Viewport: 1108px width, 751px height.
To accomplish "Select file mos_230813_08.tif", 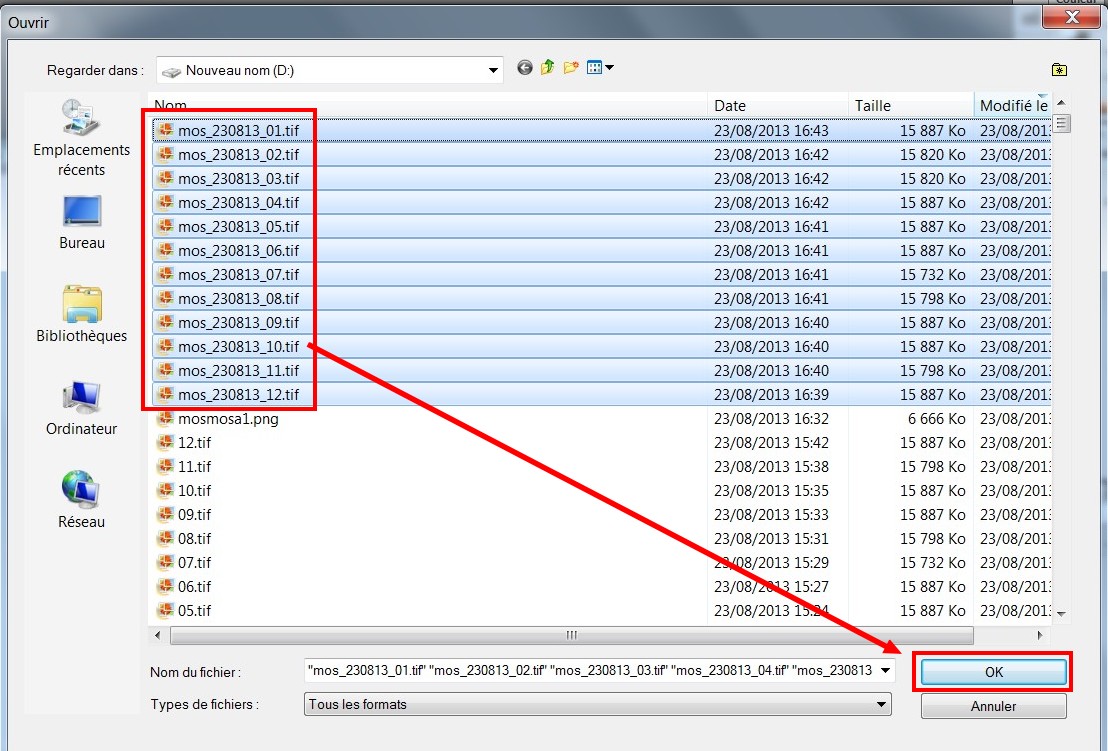I will pos(238,299).
